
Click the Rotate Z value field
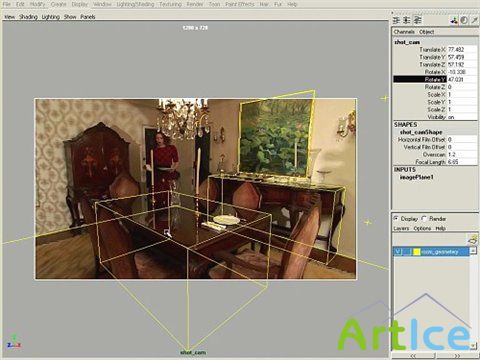462,87
